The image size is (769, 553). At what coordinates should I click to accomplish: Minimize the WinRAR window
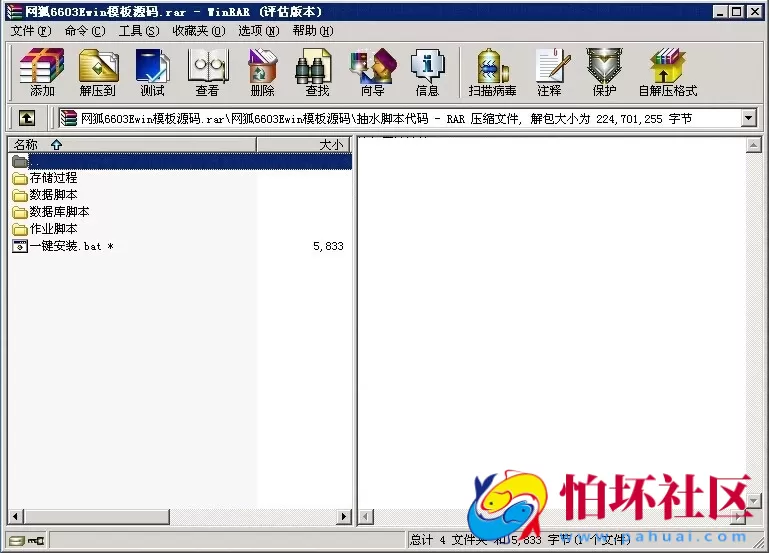click(x=720, y=12)
